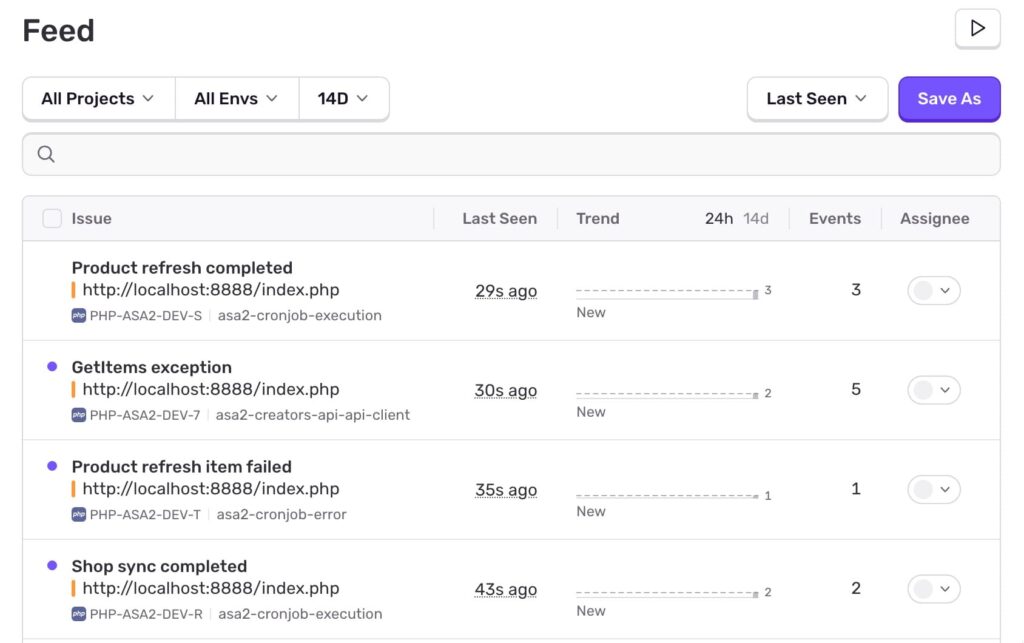Image resolution: width=1024 pixels, height=643 pixels.
Task: Open assignee selector for Product refresh completed
Action: coord(933,291)
